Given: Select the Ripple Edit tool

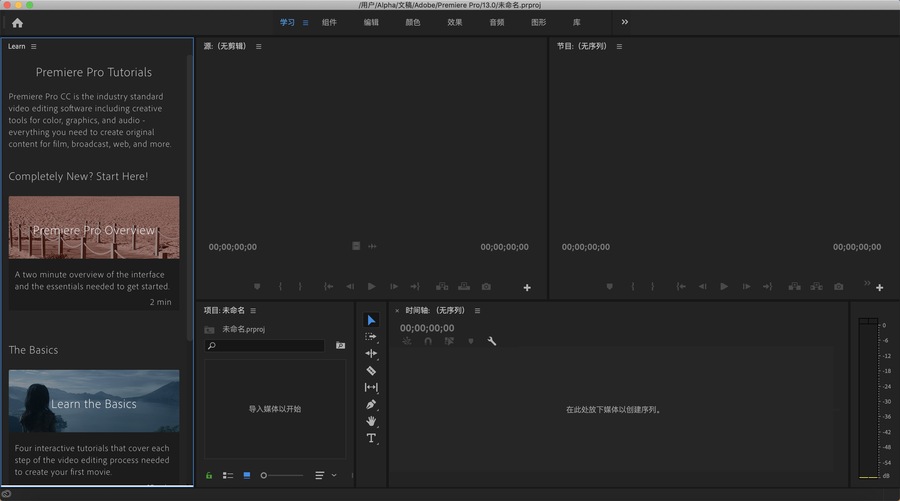Looking at the screenshot, I should click(x=371, y=354).
